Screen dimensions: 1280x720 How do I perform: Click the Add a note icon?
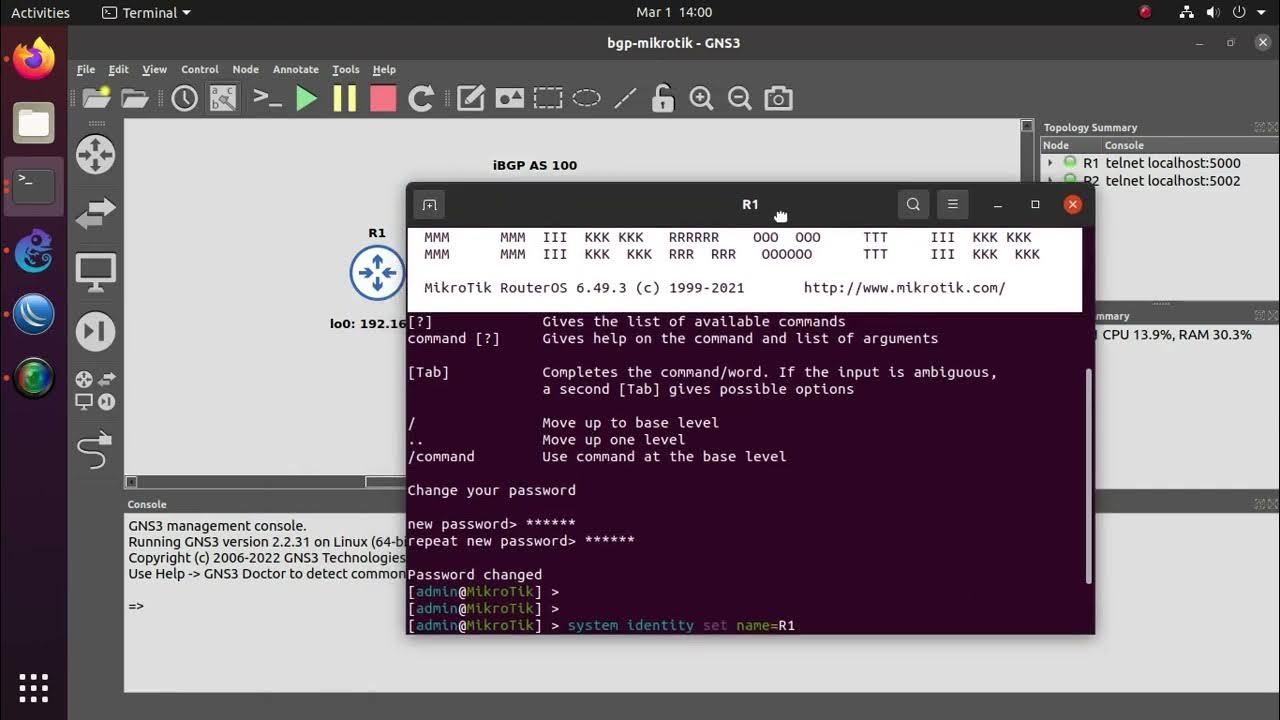pyautogui.click(x=471, y=98)
